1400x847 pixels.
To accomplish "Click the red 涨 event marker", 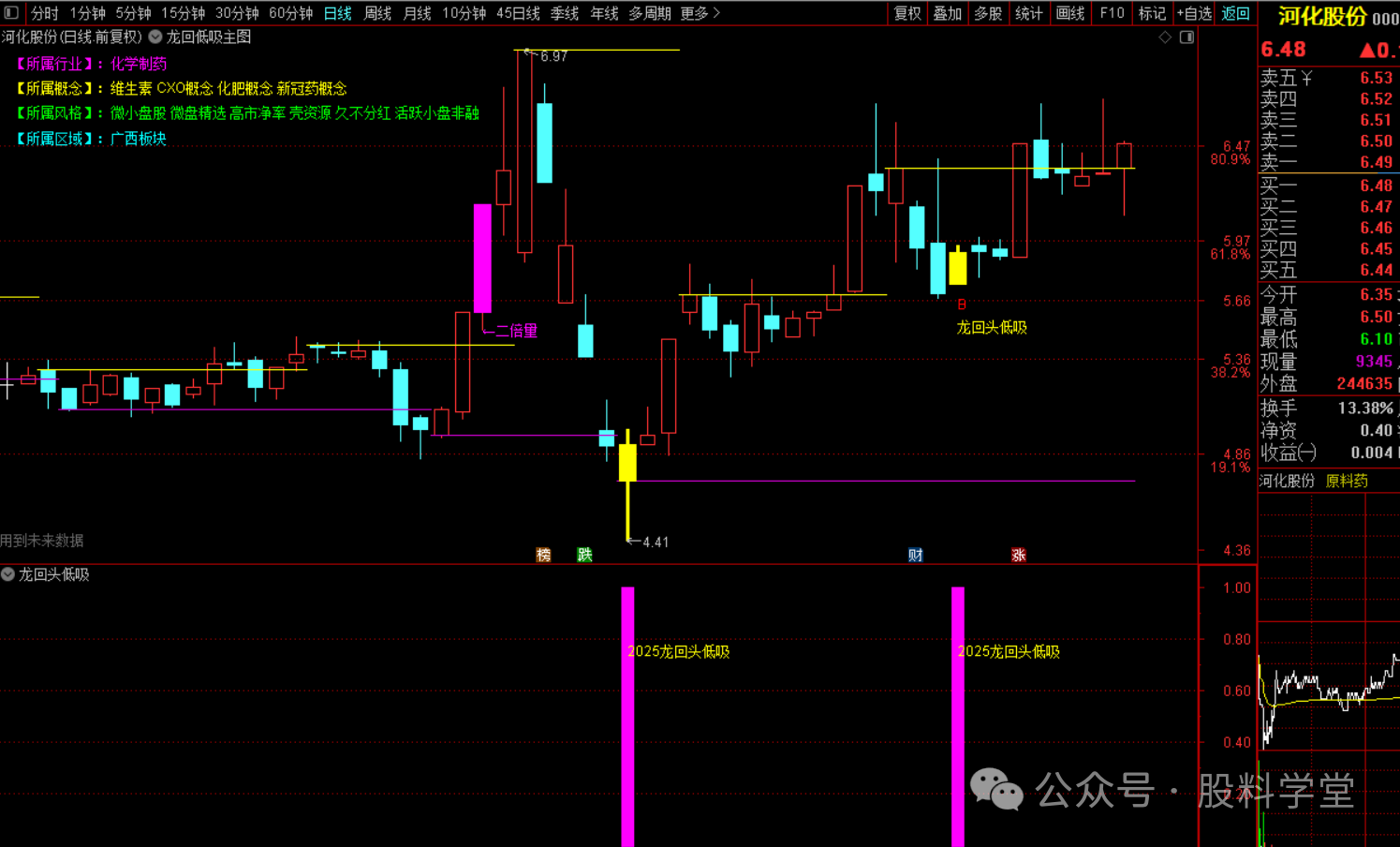I will pos(1018,555).
